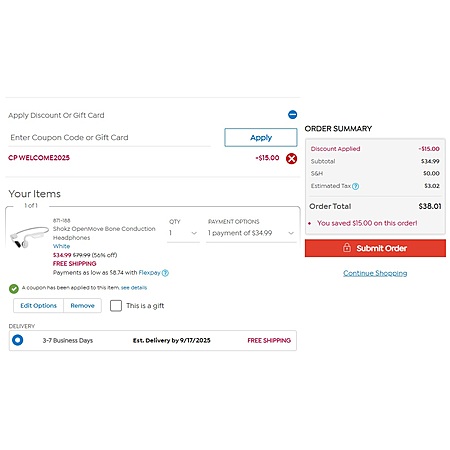Click the Shokz headphones product thumbnail

tap(28, 237)
